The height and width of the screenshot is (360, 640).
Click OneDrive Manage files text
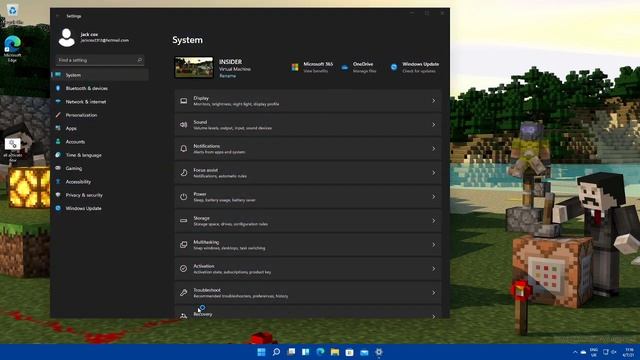click(364, 71)
